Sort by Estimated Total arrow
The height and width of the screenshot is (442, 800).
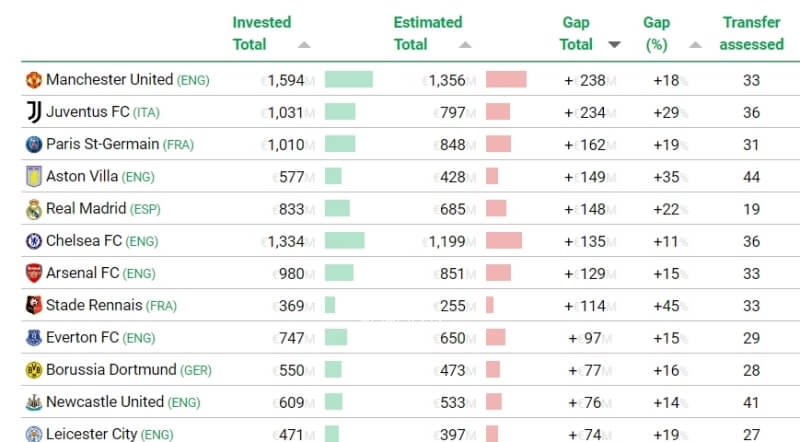click(x=466, y=45)
